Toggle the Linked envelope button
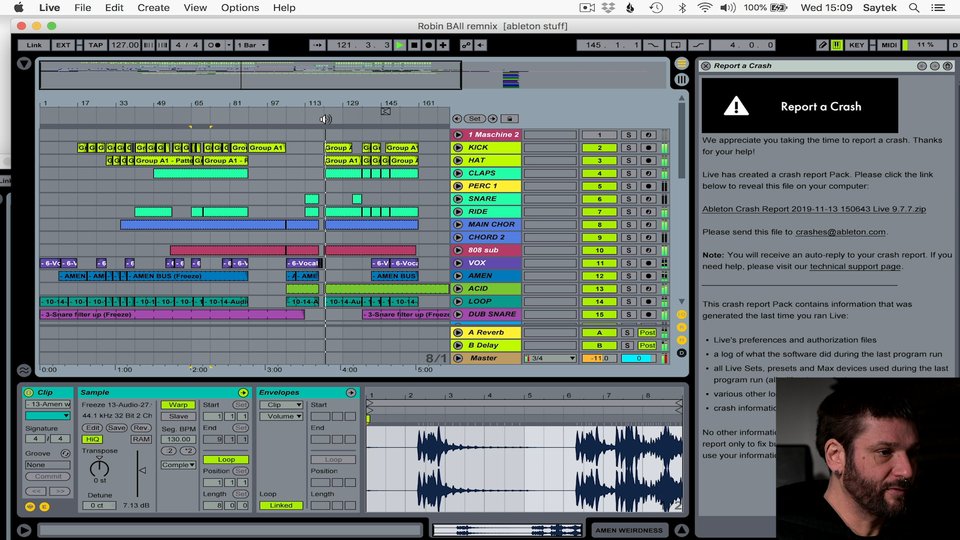960x540 pixels. 281,505
